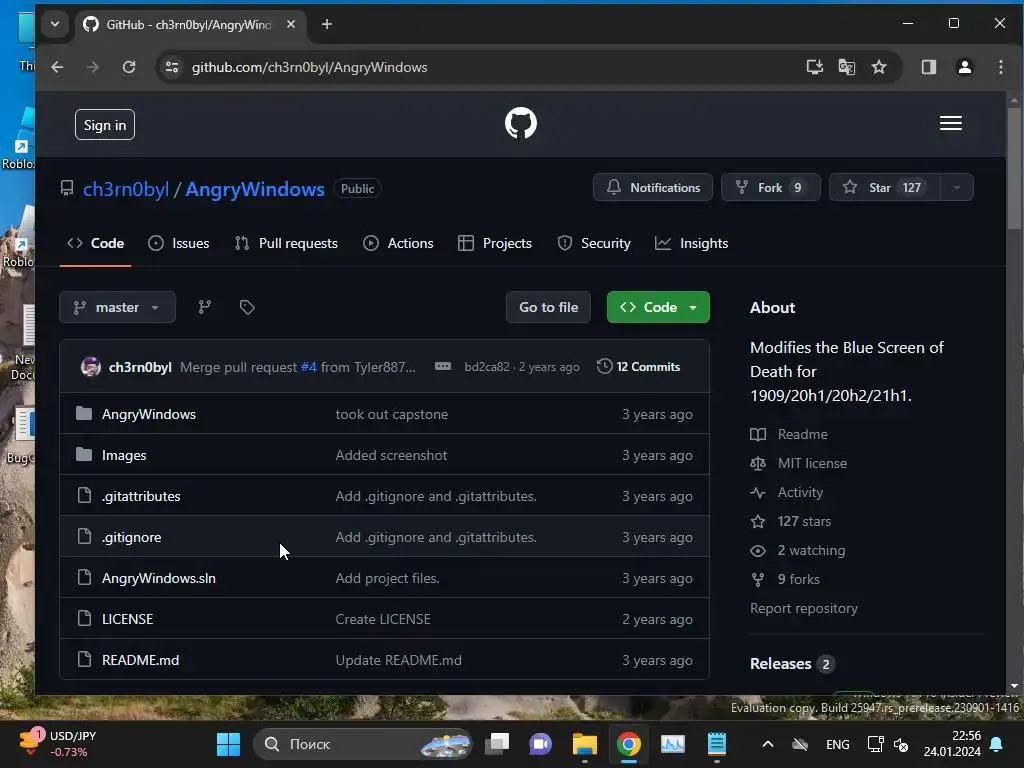Open 12 Commits history
This screenshot has height=768, width=1024.
(638, 366)
